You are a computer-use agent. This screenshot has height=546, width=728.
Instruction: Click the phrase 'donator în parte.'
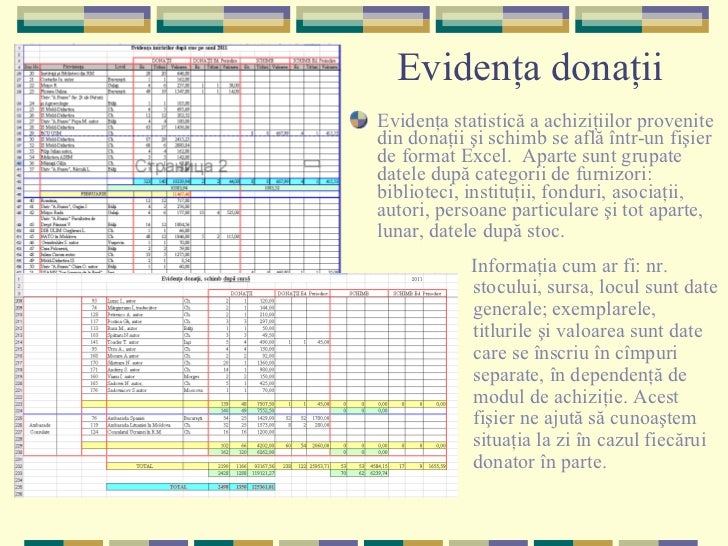pos(540,462)
